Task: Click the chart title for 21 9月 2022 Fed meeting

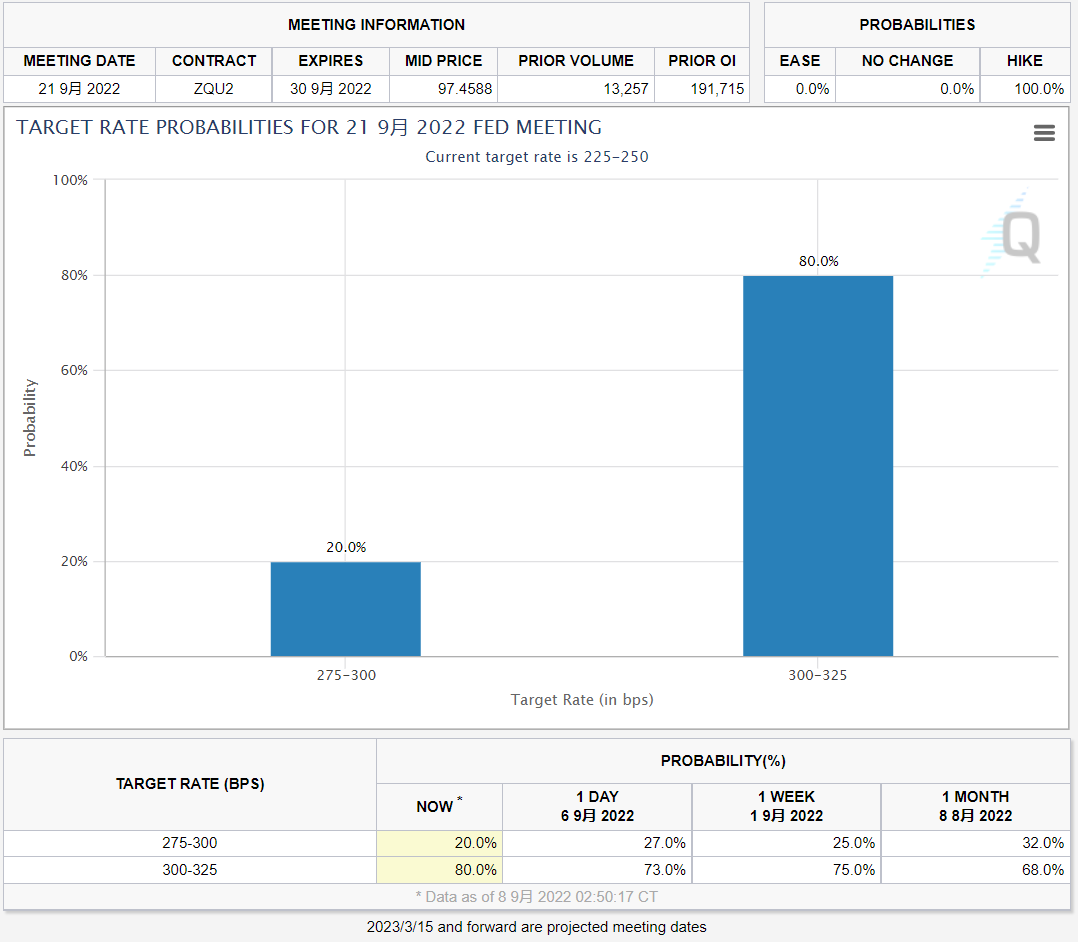Action: point(309,127)
